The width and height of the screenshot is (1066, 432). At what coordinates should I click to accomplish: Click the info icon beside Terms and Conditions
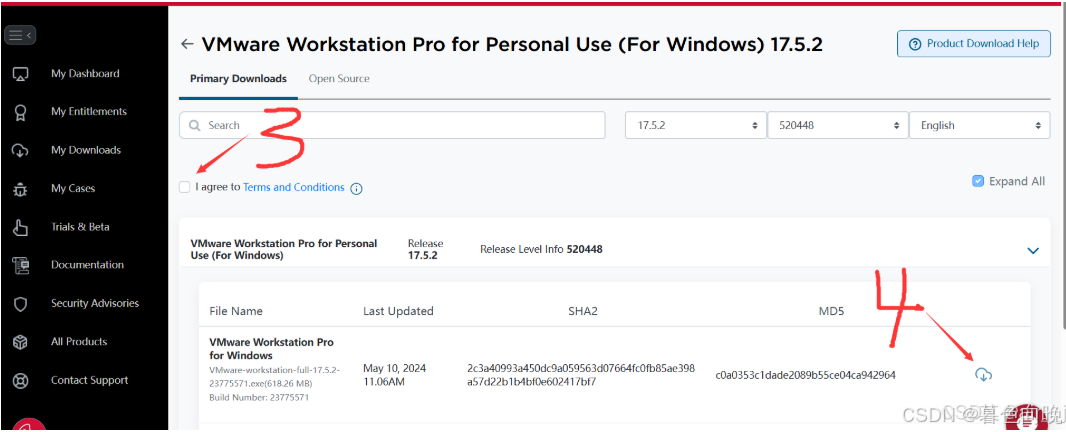tap(356, 188)
